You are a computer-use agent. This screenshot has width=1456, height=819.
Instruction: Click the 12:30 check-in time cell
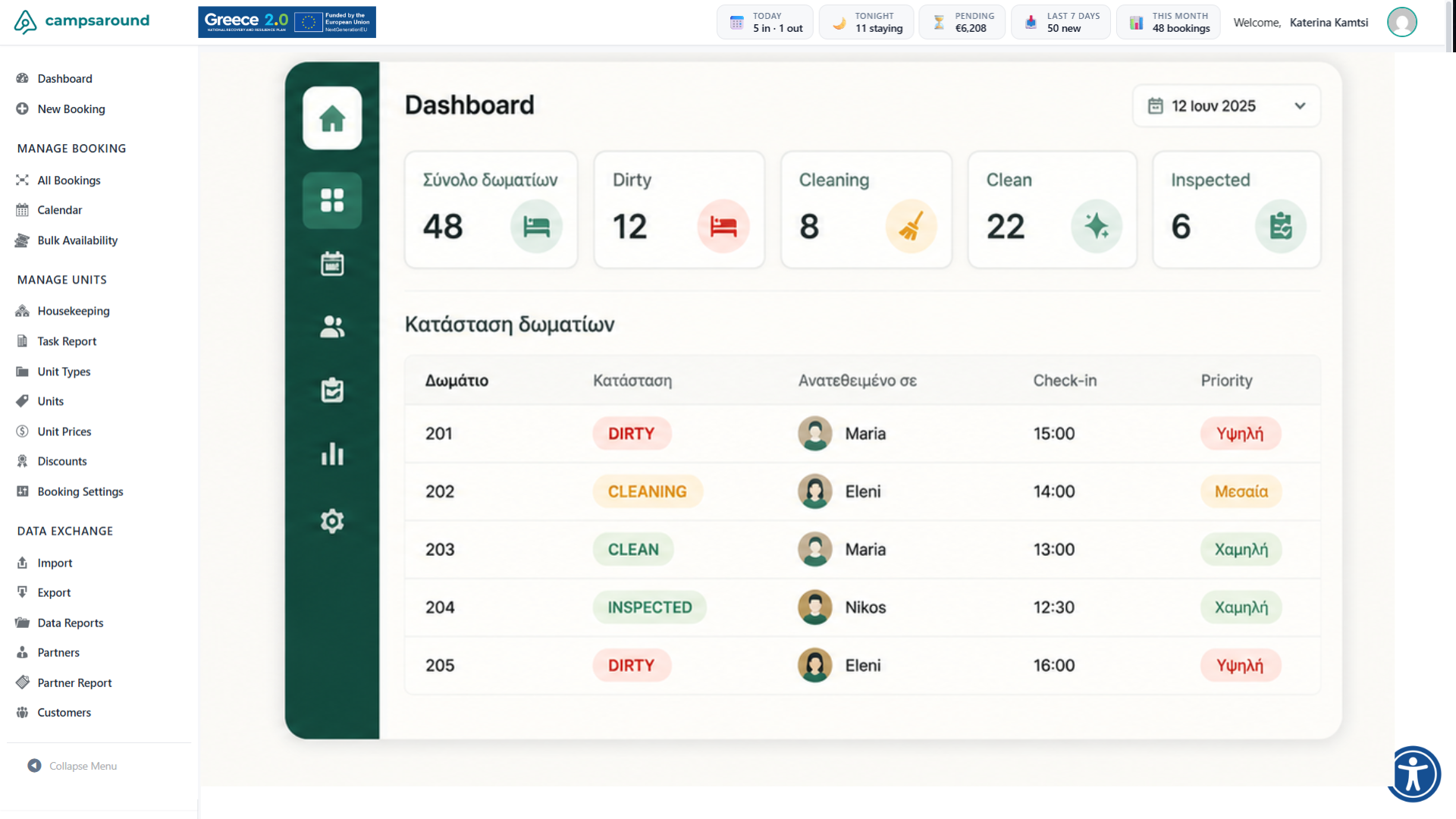[1054, 607]
